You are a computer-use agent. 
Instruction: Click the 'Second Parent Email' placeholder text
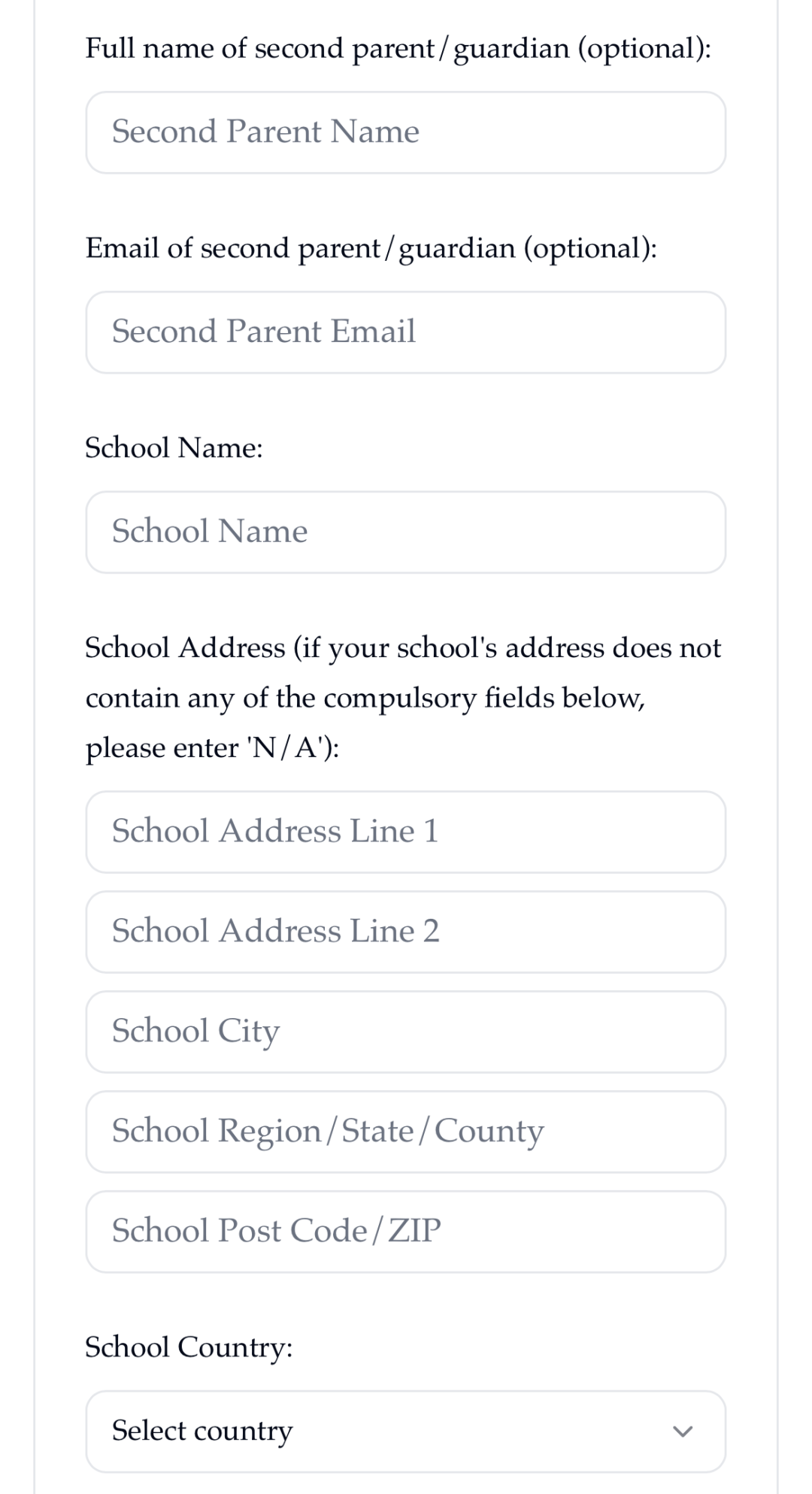tap(263, 332)
